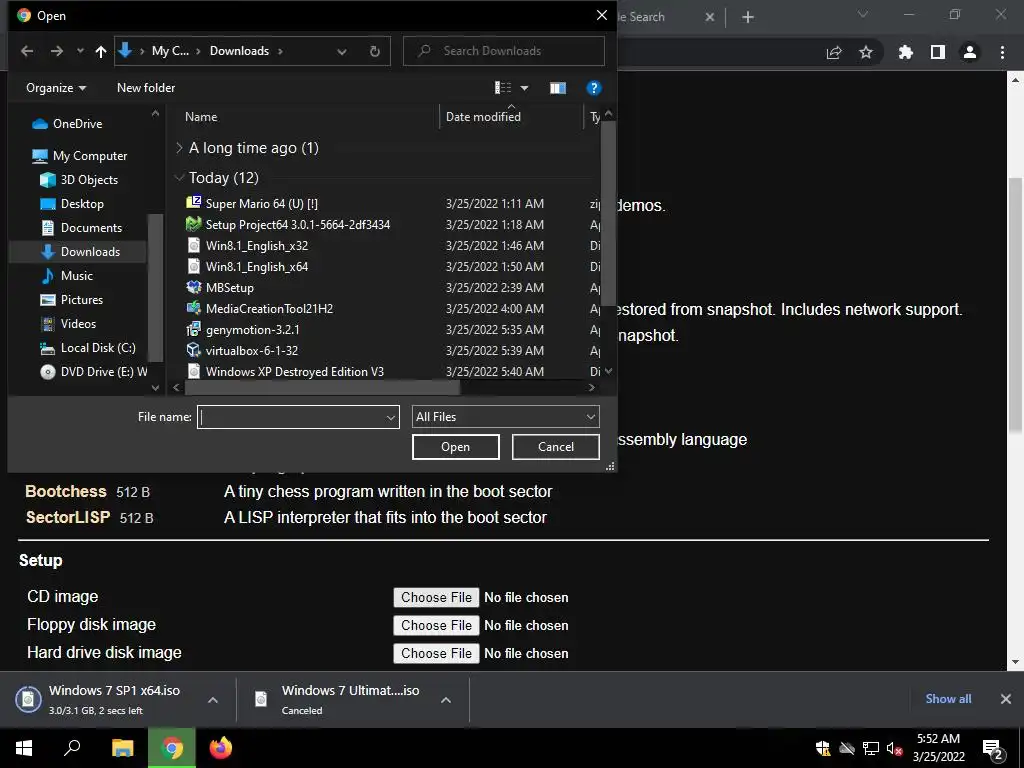
Task: Collapse the 'Today (12)' group
Action: point(180,178)
